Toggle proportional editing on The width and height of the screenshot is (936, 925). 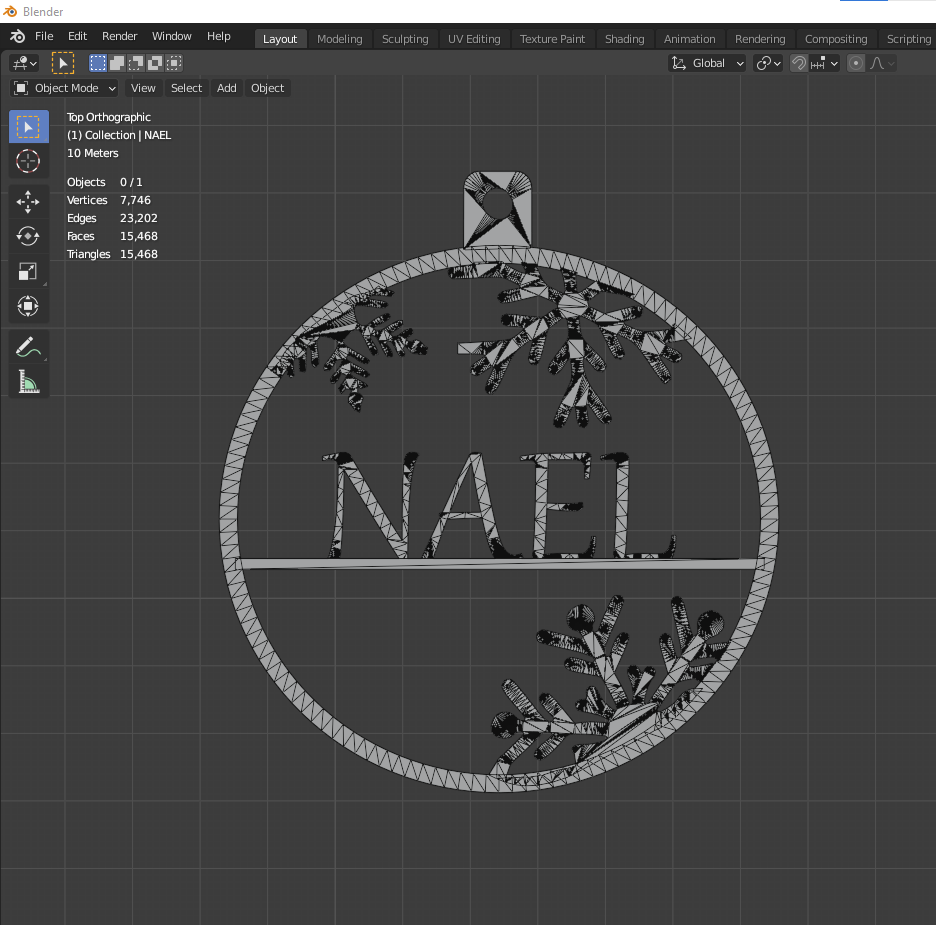pos(855,63)
